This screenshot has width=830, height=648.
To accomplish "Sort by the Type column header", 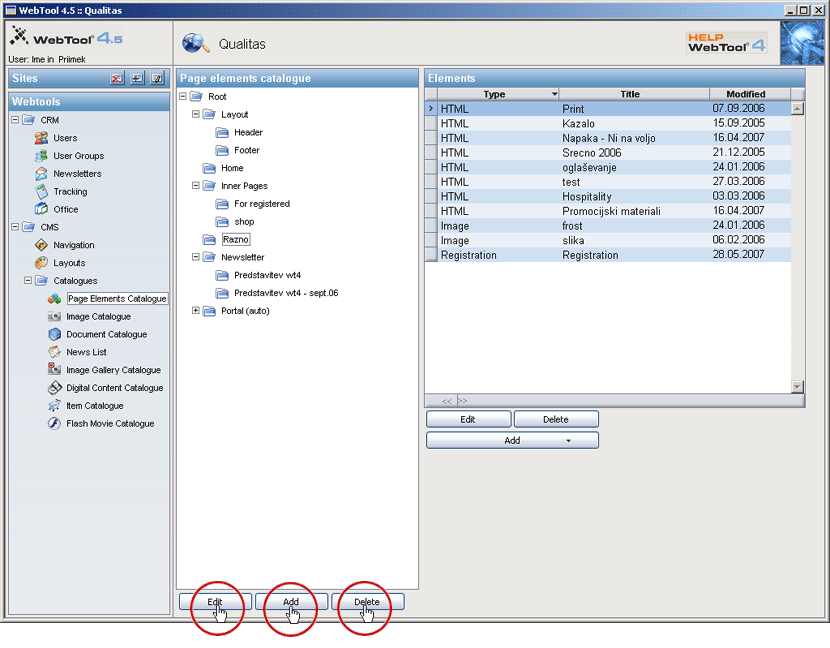I will tap(495, 94).
